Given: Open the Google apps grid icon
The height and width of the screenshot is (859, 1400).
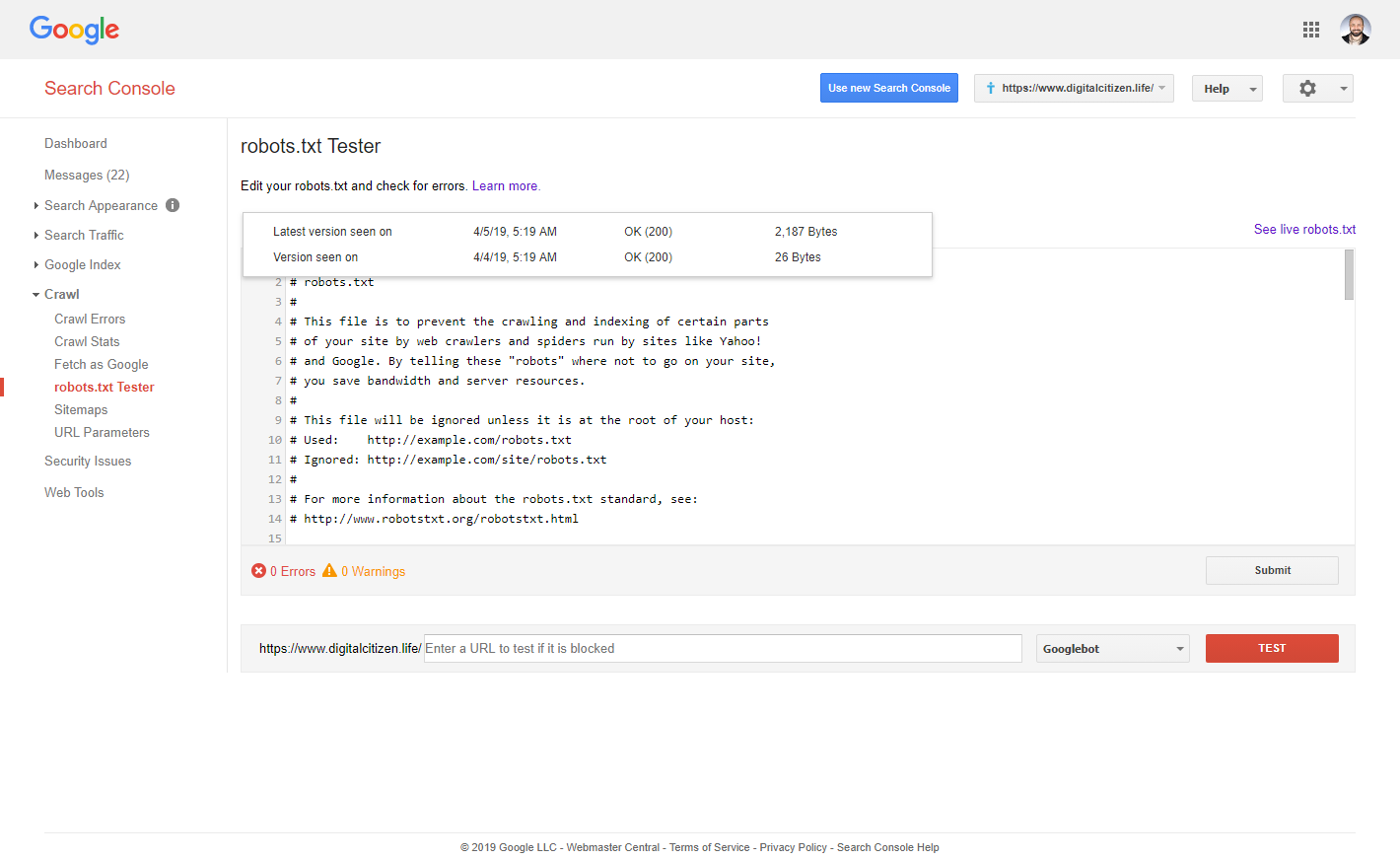Looking at the screenshot, I should [x=1310, y=30].
